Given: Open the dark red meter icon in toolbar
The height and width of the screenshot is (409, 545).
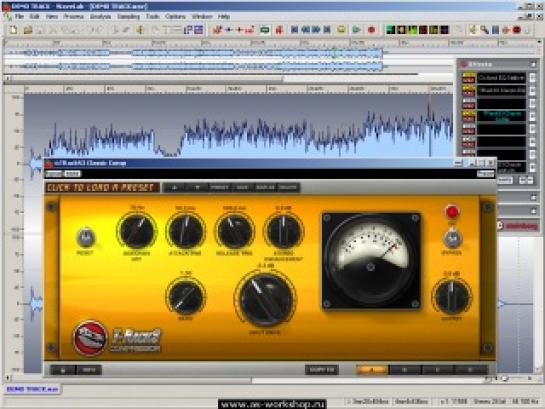Looking at the screenshot, I should tap(423, 30).
